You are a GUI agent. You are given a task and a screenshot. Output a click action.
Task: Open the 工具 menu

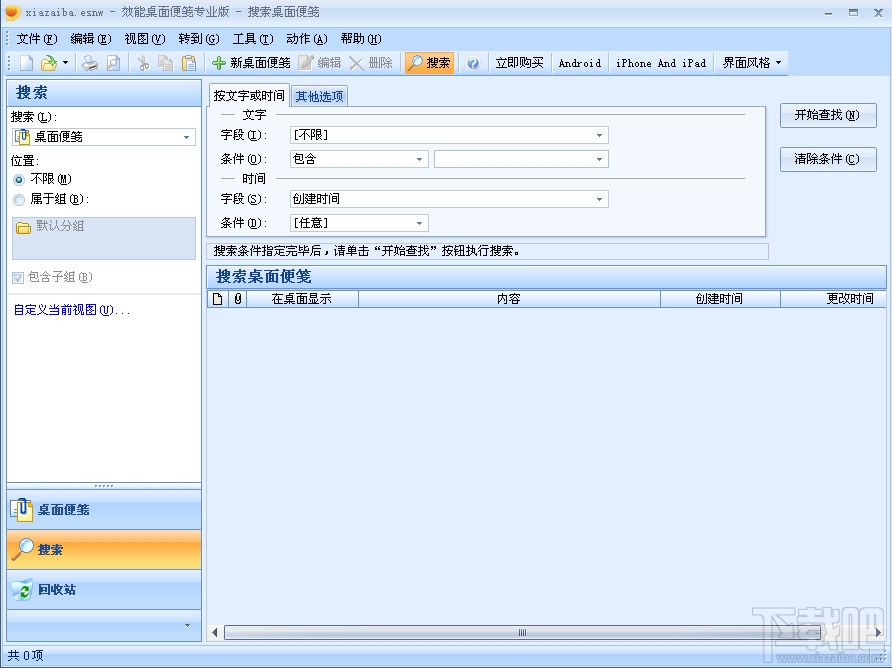click(252, 38)
